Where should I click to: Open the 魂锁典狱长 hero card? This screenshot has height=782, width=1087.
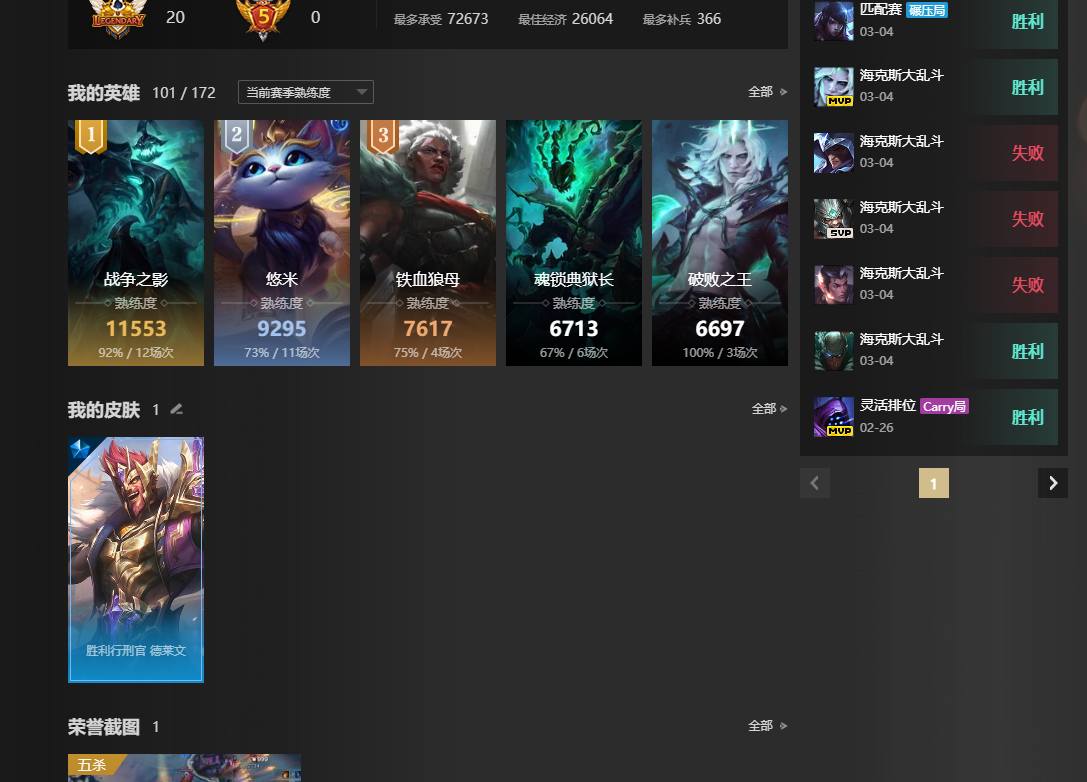pyautogui.click(x=573, y=243)
